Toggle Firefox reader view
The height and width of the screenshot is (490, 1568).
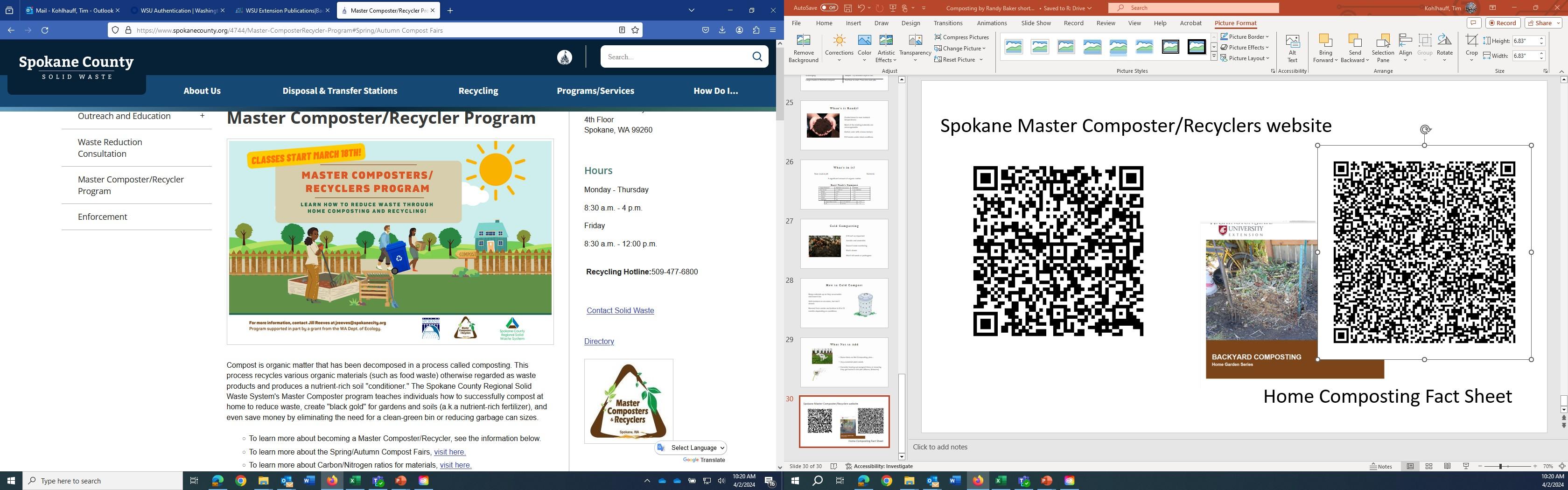click(622, 30)
